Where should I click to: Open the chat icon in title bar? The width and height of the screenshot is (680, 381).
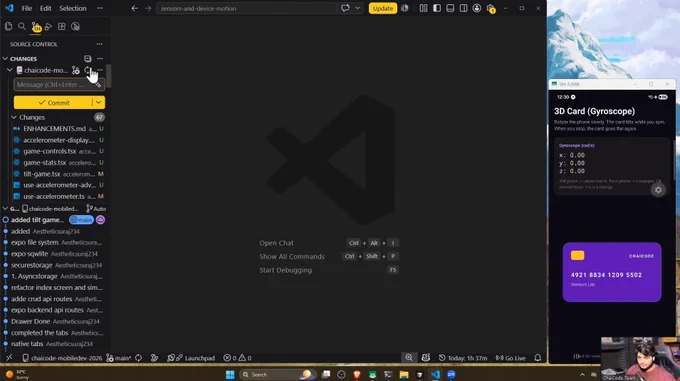coord(345,8)
